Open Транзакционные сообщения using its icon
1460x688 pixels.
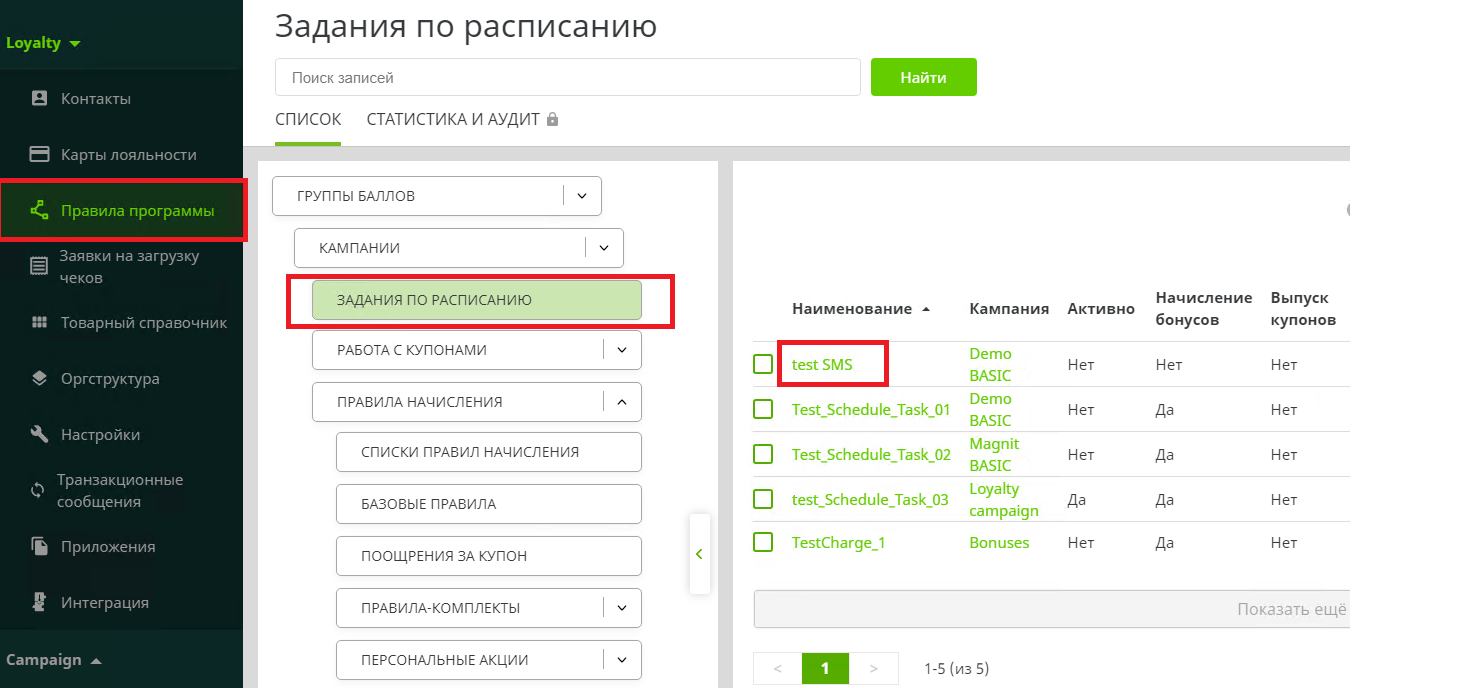(x=37, y=490)
